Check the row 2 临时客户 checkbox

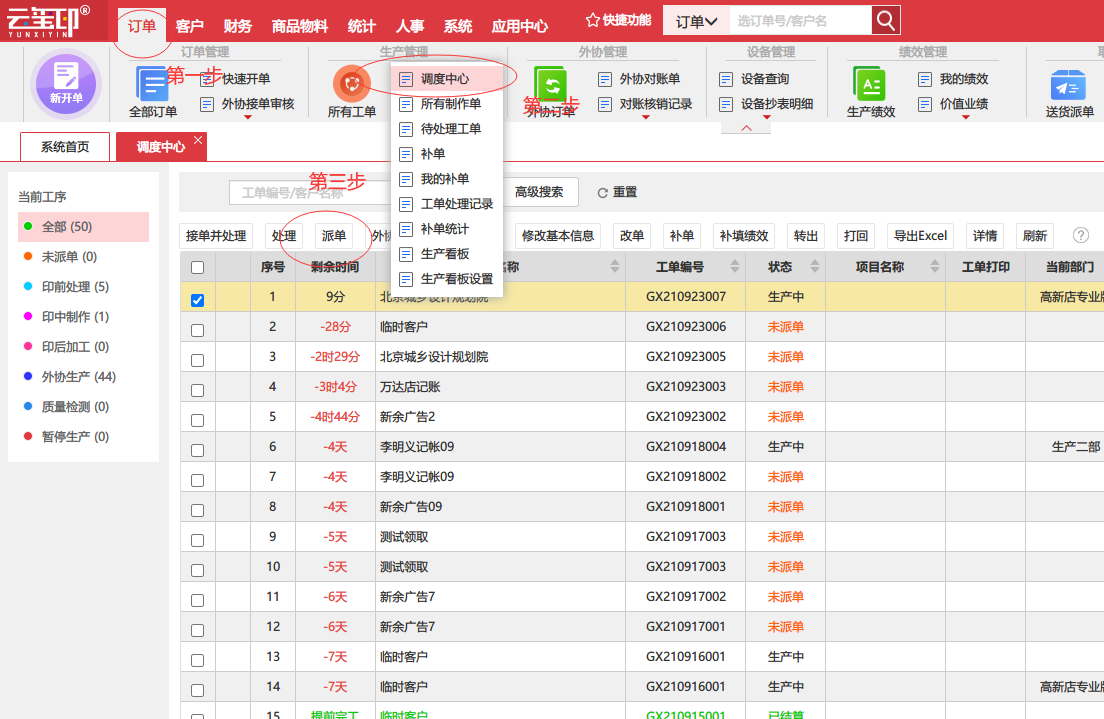coord(197,330)
